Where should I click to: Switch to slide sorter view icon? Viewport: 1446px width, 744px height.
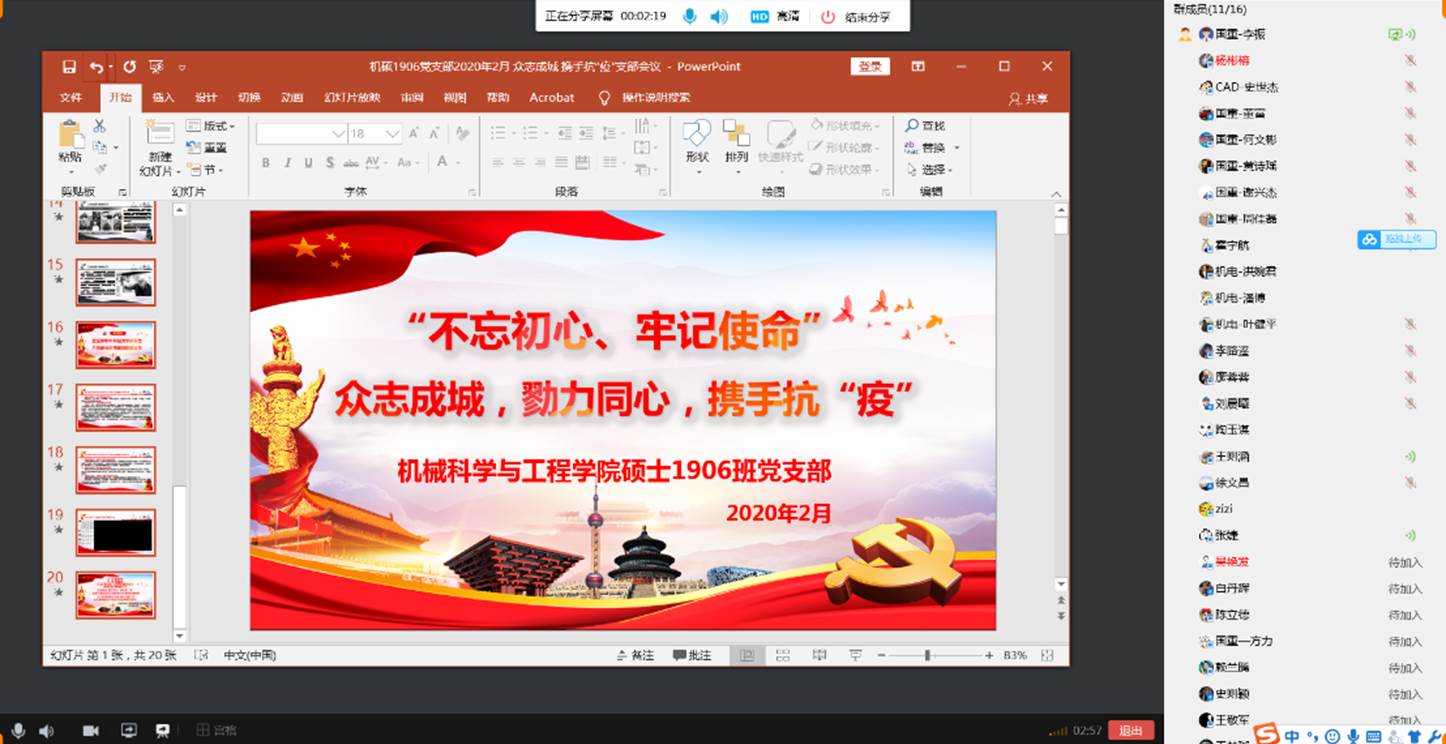[783, 655]
